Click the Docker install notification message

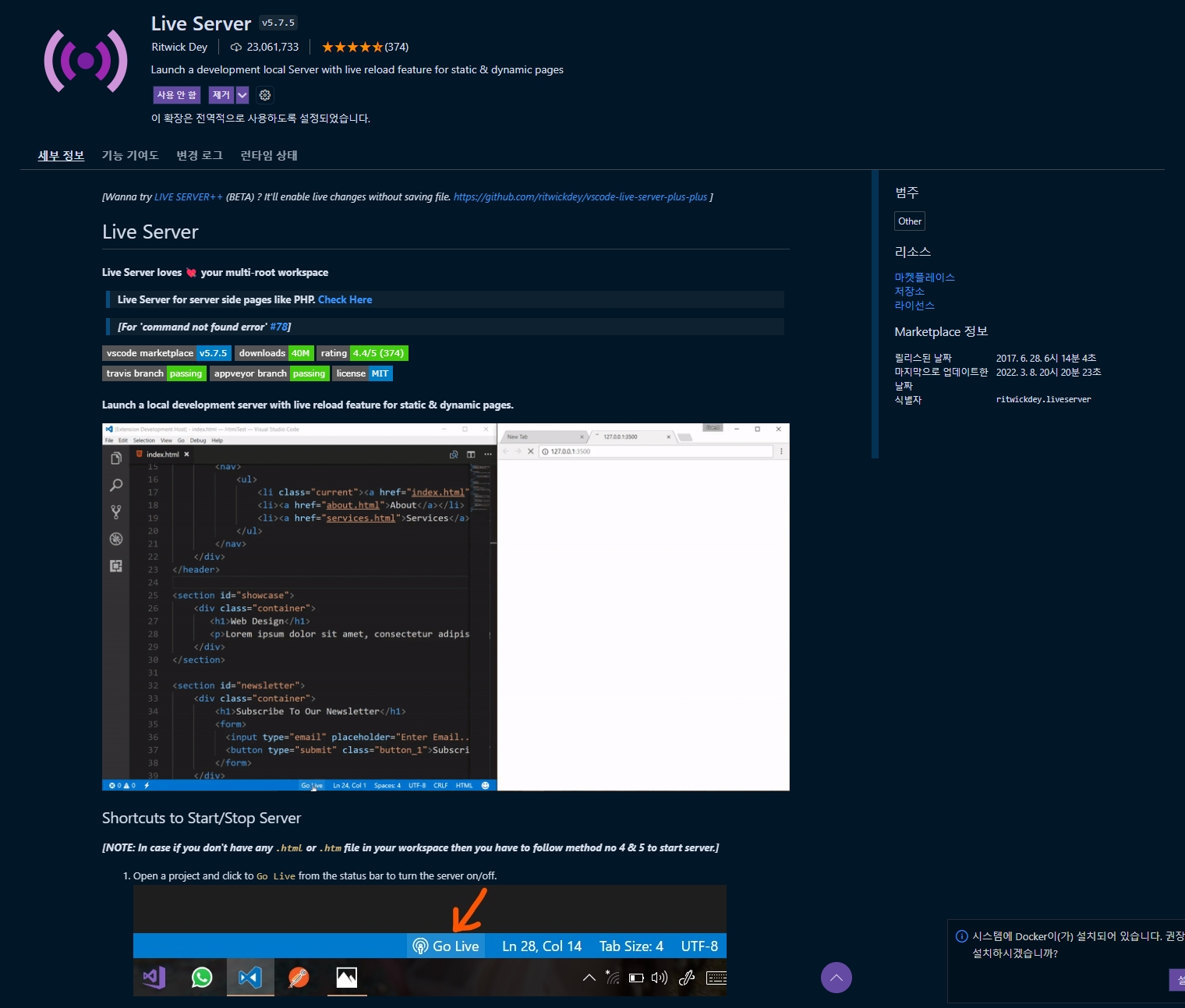point(1077,945)
